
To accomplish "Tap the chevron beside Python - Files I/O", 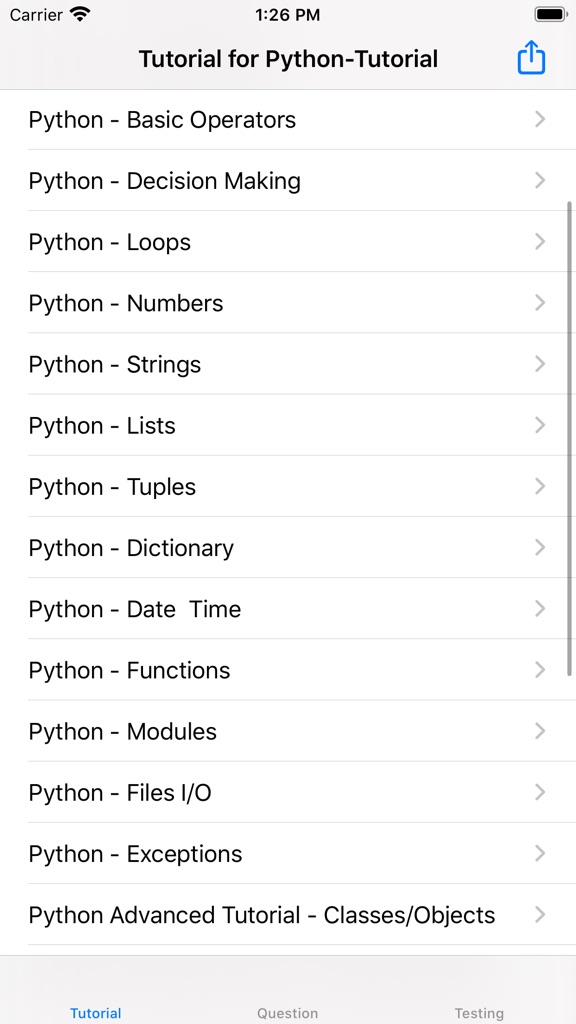I will (539, 792).
